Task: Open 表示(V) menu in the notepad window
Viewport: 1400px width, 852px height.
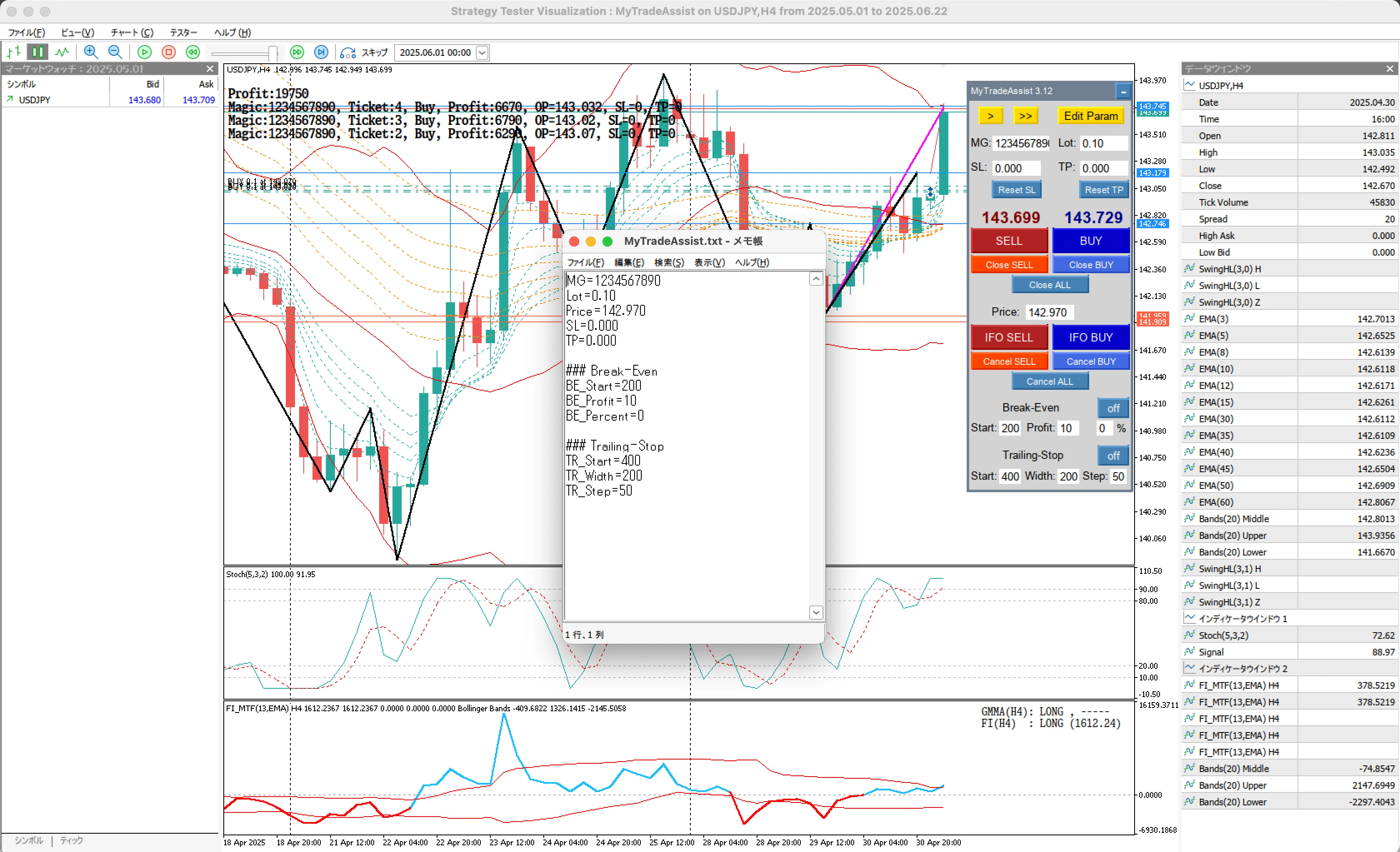Action: point(710,262)
